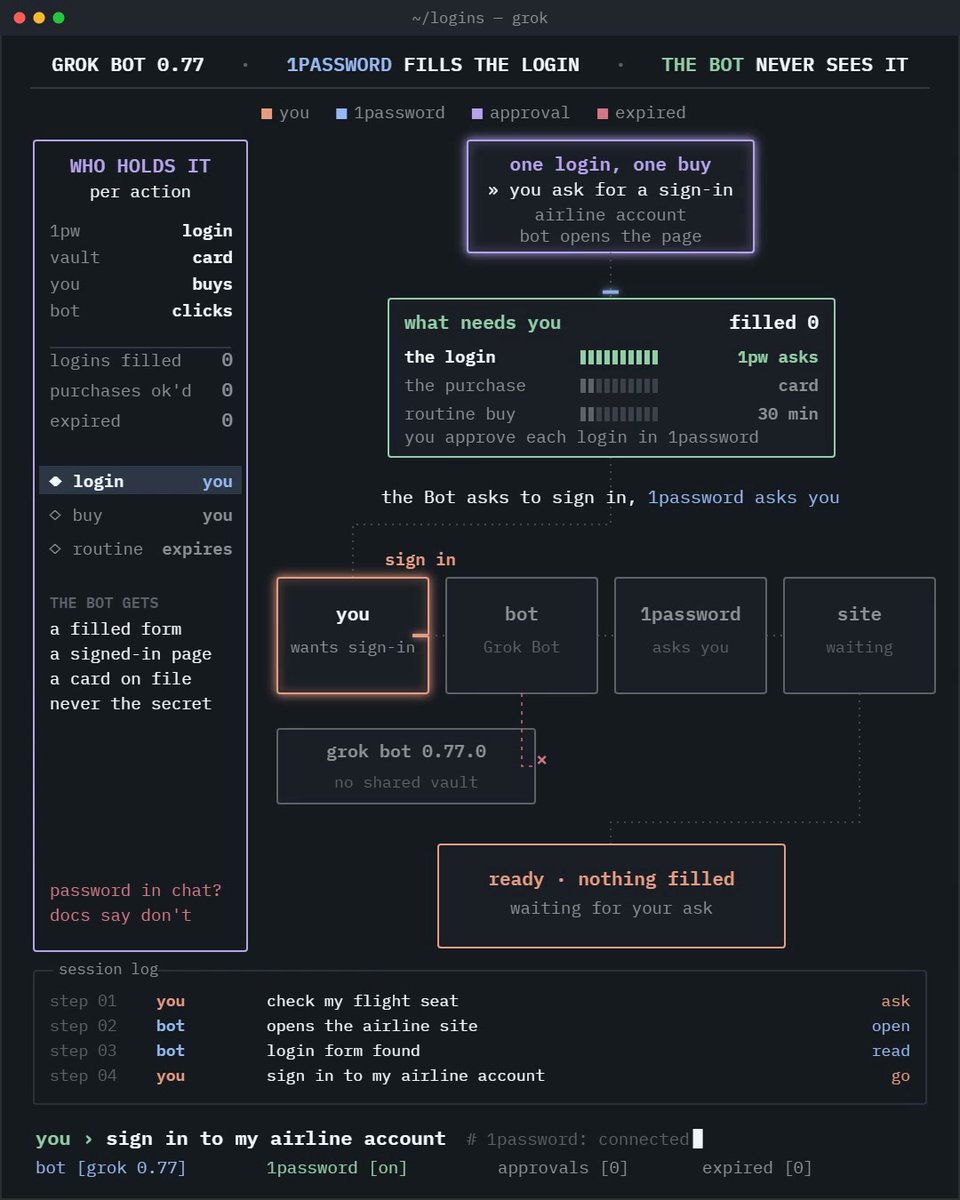Toggle the "1password [on]" status indicator
Screen dimensions: 960x1200
(337, 1168)
